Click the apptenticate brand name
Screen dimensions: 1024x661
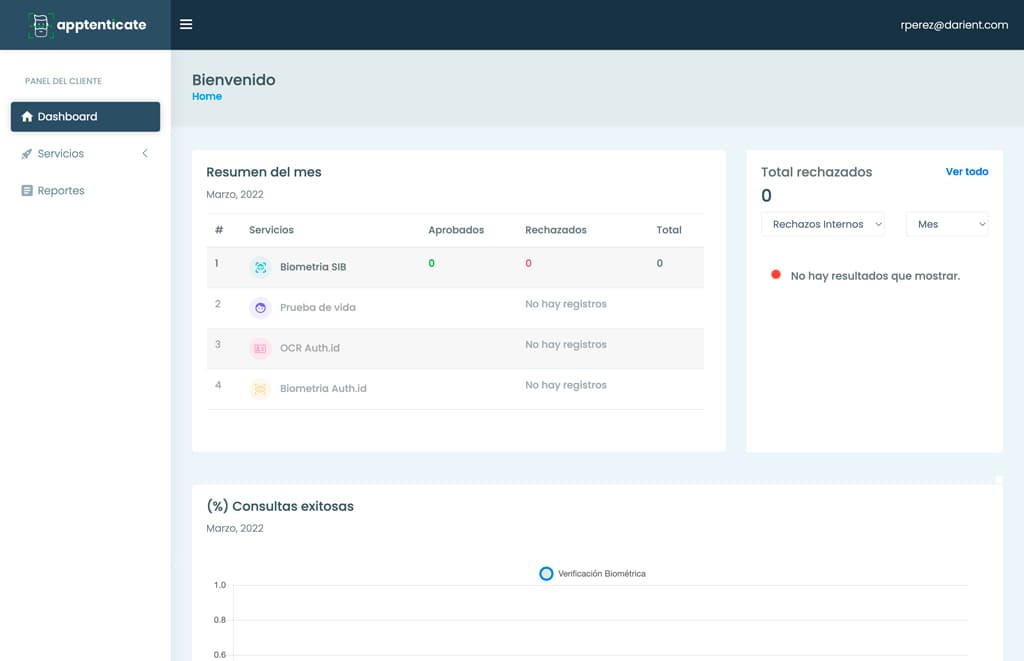tap(101, 25)
